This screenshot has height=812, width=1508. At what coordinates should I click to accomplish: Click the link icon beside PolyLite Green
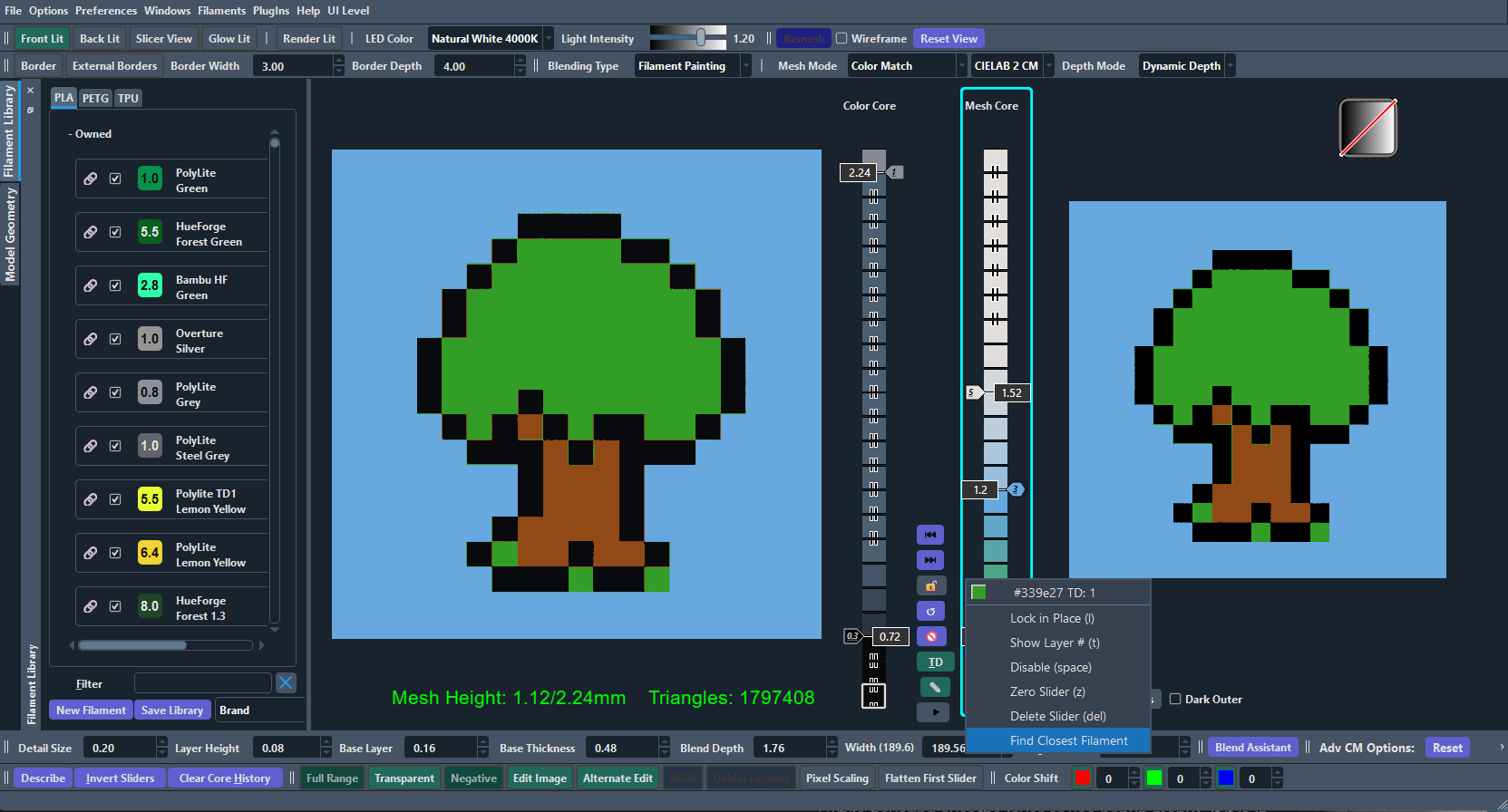[91, 179]
